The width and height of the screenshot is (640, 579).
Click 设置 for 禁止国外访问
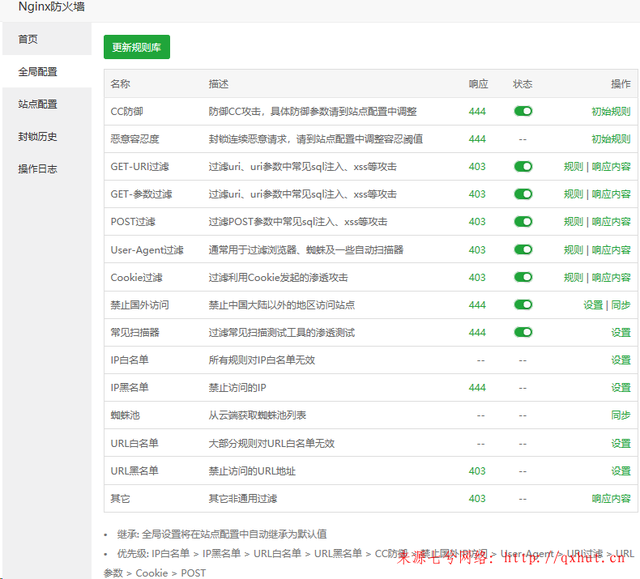tap(593, 305)
